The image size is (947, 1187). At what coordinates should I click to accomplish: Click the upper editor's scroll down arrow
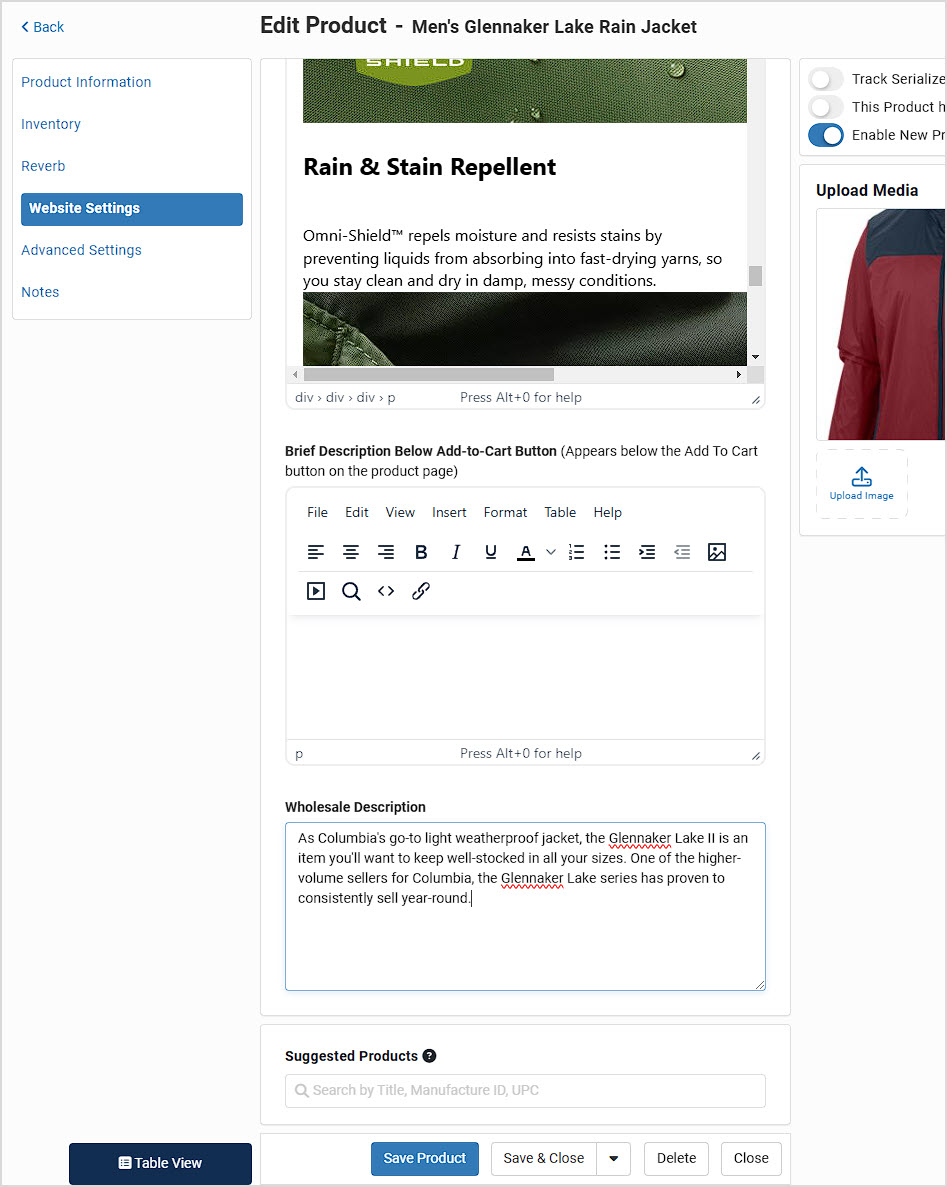tap(755, 357)
